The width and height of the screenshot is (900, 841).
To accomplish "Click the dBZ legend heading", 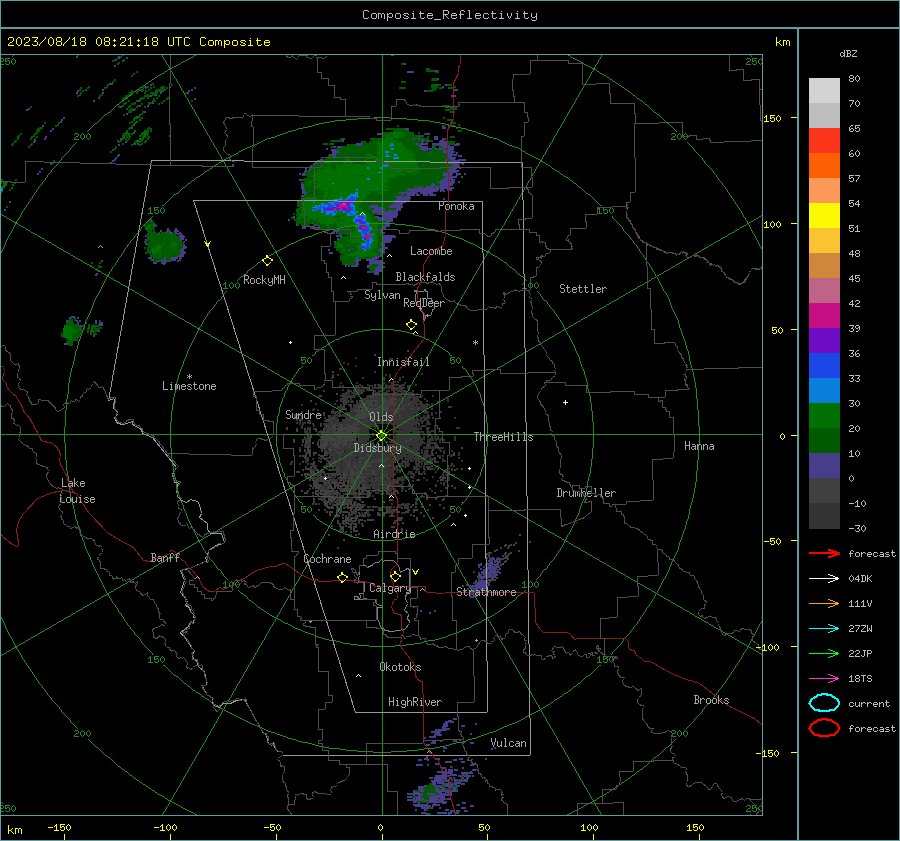I will click(x=848, y=54).
